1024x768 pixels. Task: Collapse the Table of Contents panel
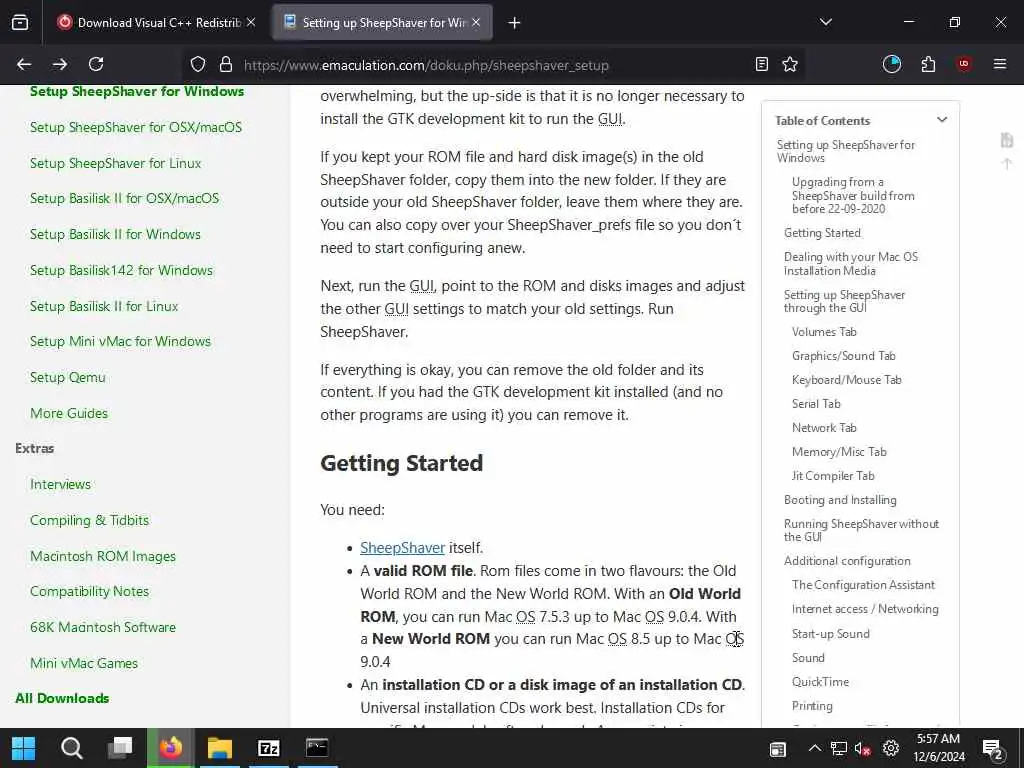942,120
